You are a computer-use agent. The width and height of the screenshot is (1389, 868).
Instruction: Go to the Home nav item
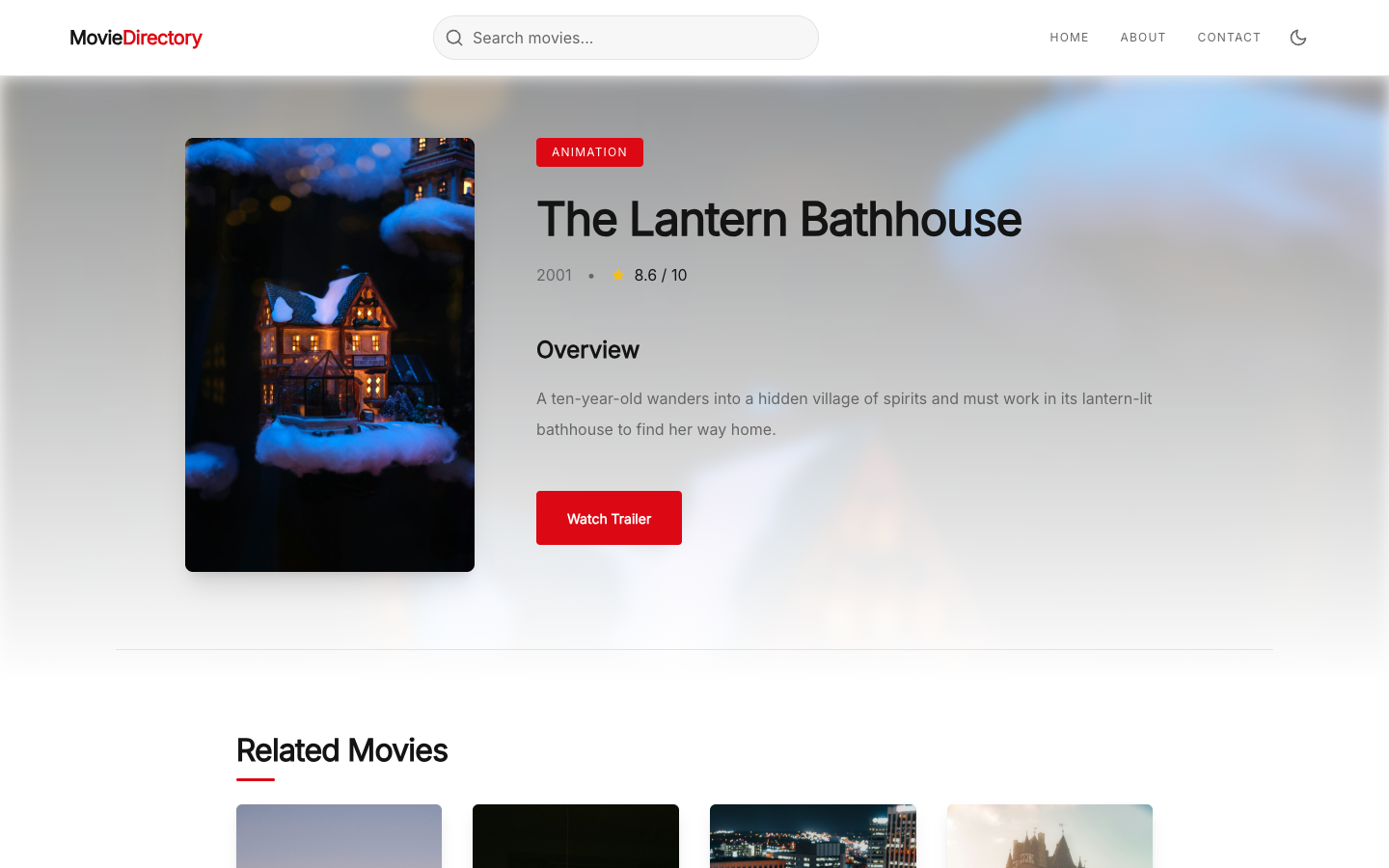[1069, 38]
